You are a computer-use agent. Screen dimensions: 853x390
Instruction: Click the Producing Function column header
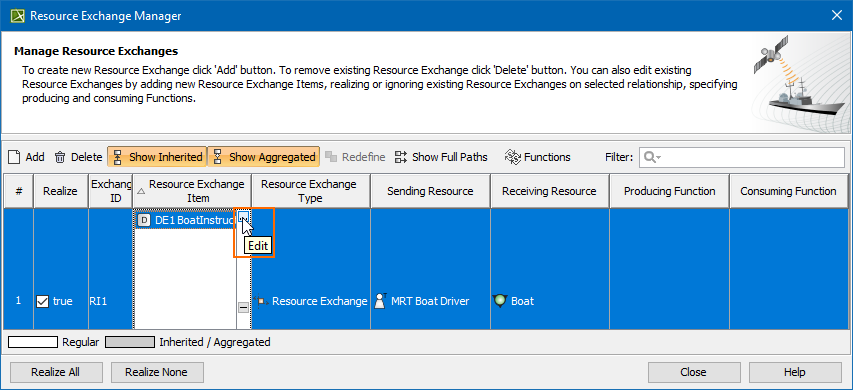(x=669, y=191)
